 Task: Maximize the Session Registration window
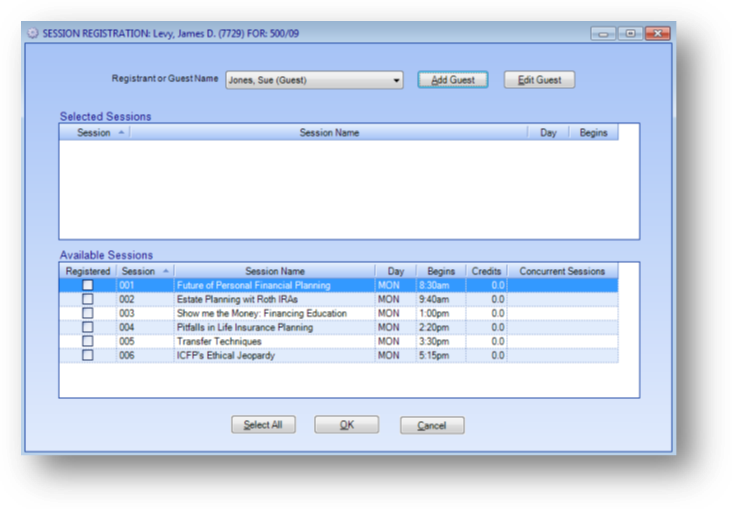click(630, 34)
